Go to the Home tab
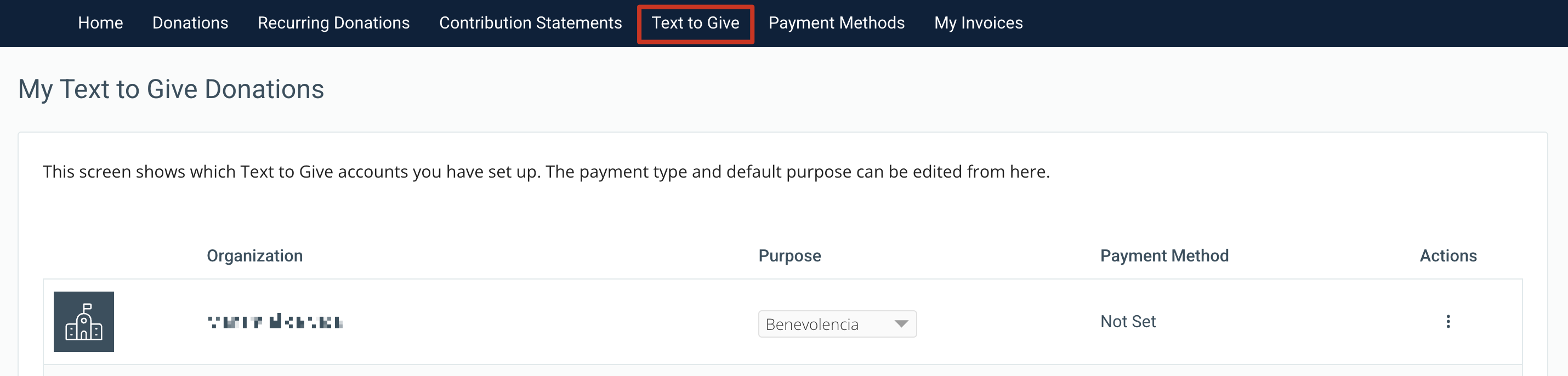Screen dimensions: 1568x376 tap(100, 23)
